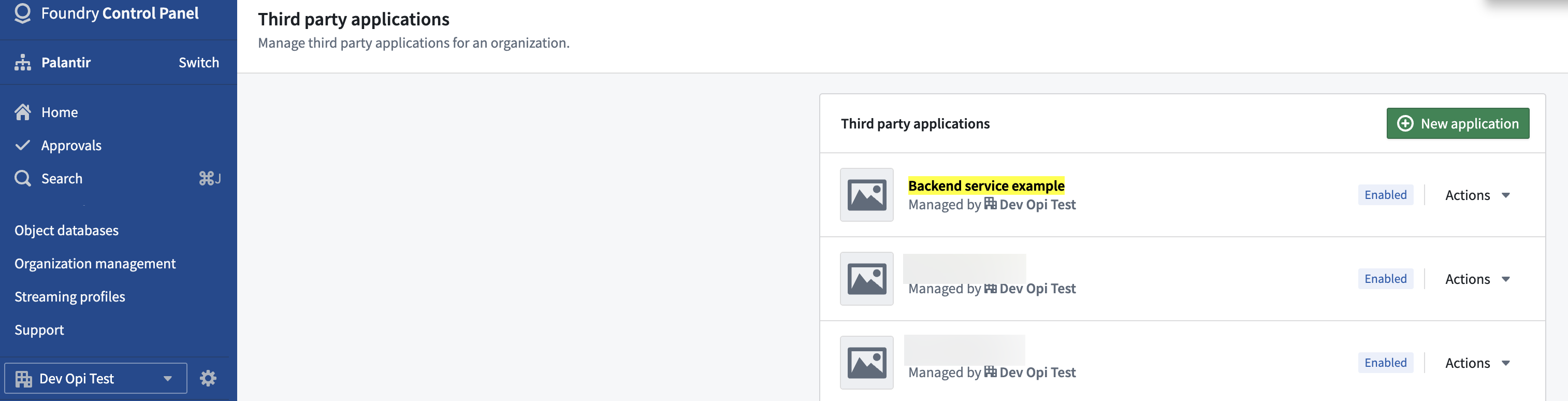Click the Object databases sidebar entry

point(66,230)
